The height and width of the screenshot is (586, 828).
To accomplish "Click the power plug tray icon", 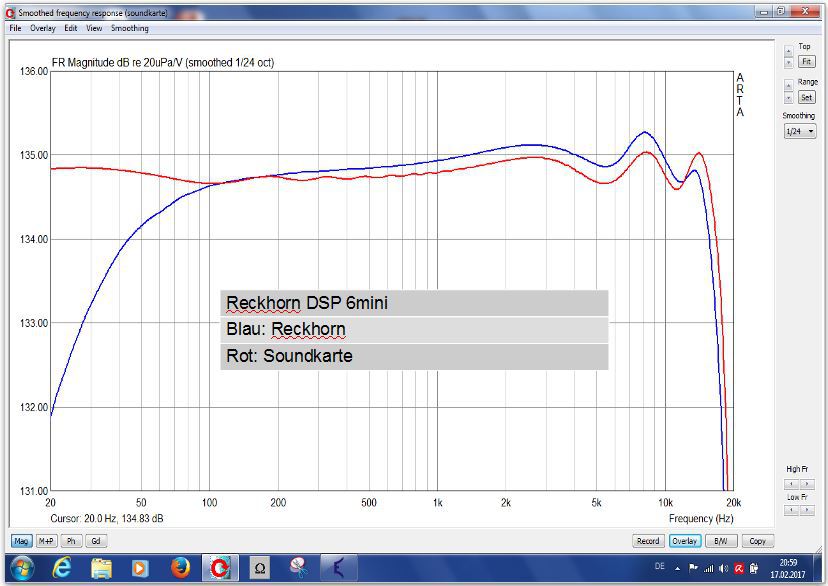I will 754,568.
